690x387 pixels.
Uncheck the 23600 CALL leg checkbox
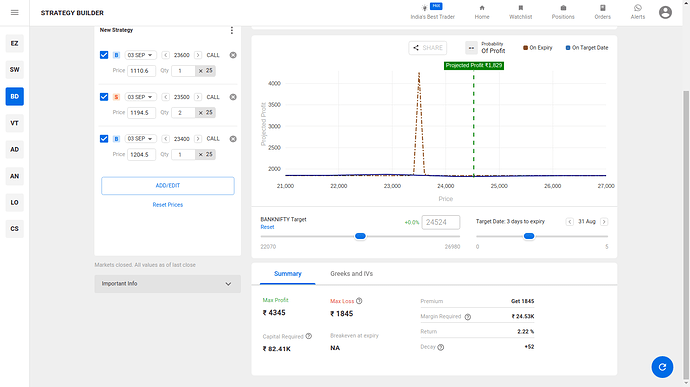[104, 55]
